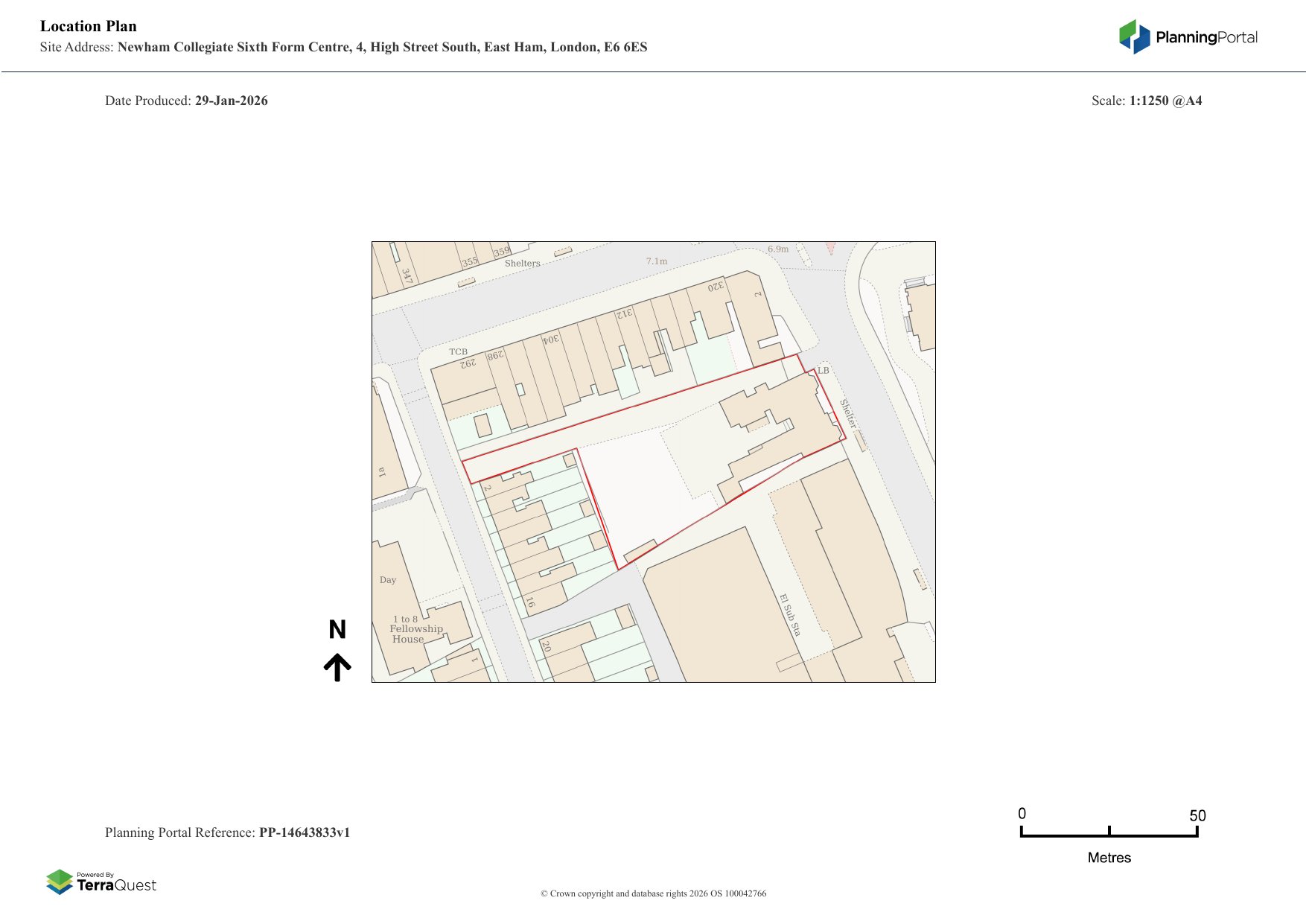Viewport: 1306px width, 924px height.
Task: Click the Crown copyright notice text
Action: tap(653, 893)
